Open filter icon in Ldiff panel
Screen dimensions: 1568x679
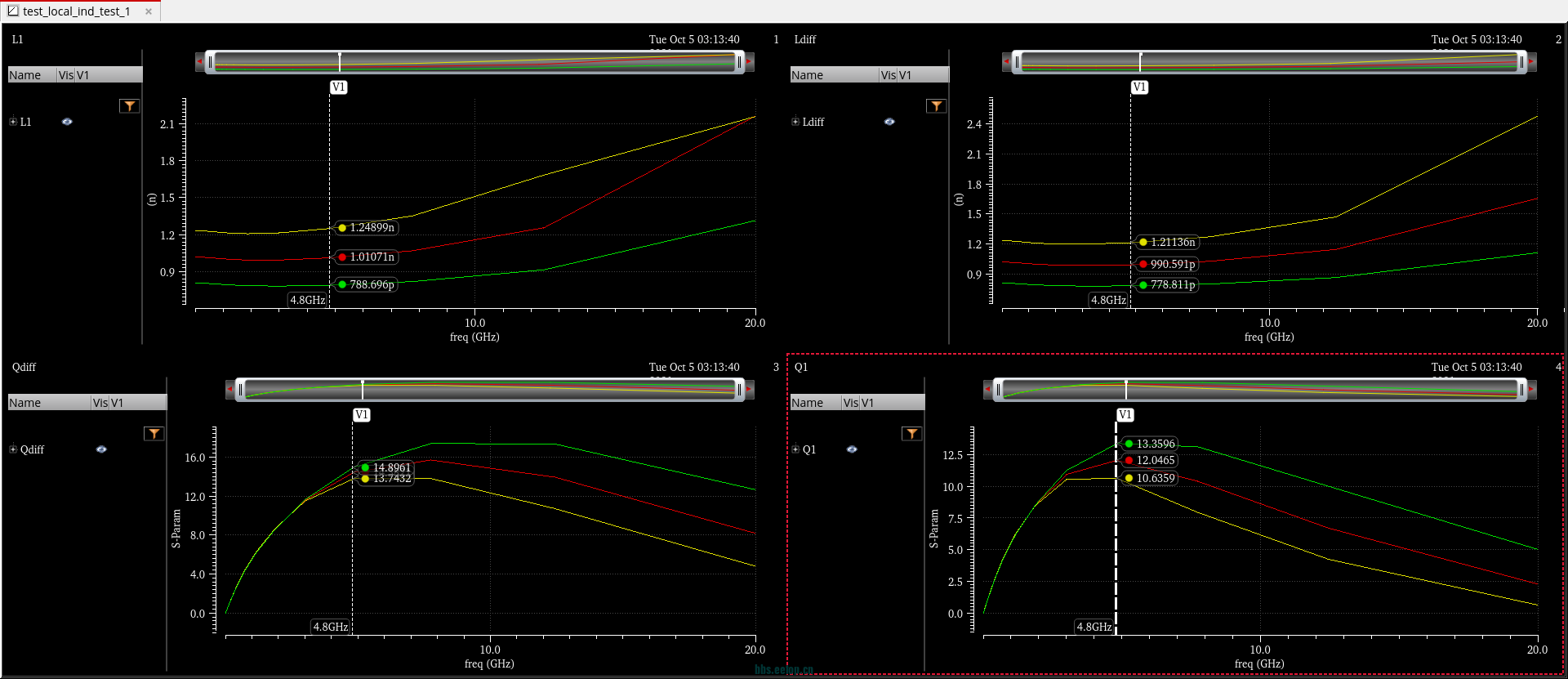[936, 106]
